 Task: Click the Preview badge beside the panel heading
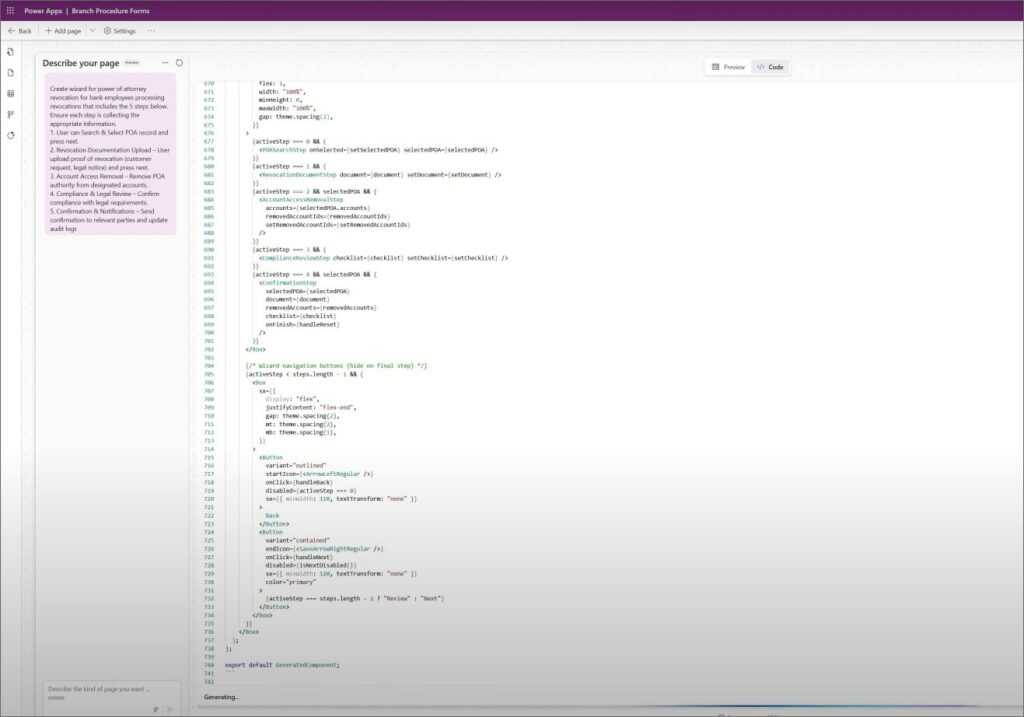[132, 63]
